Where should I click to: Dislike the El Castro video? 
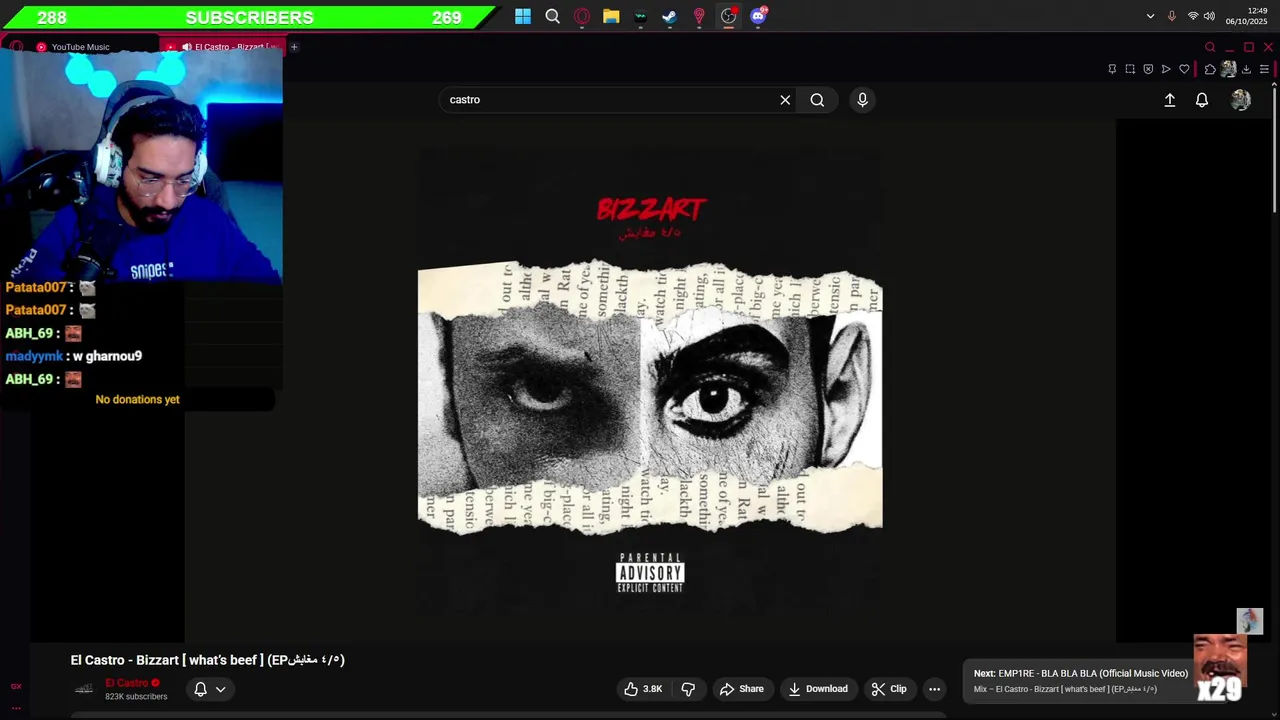tap(688, 689)
